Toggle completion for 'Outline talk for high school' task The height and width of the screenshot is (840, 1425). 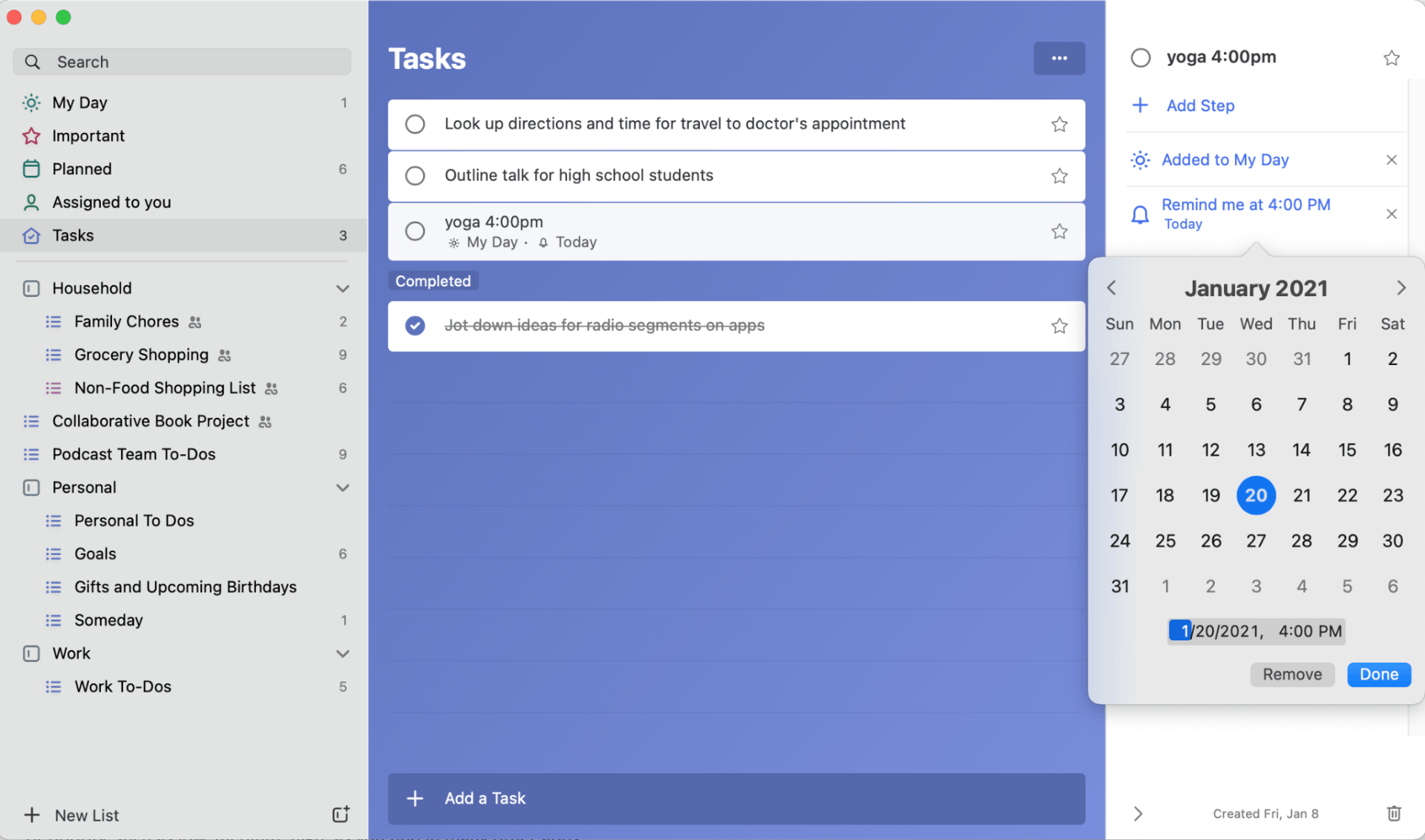[x=415, y=175]
